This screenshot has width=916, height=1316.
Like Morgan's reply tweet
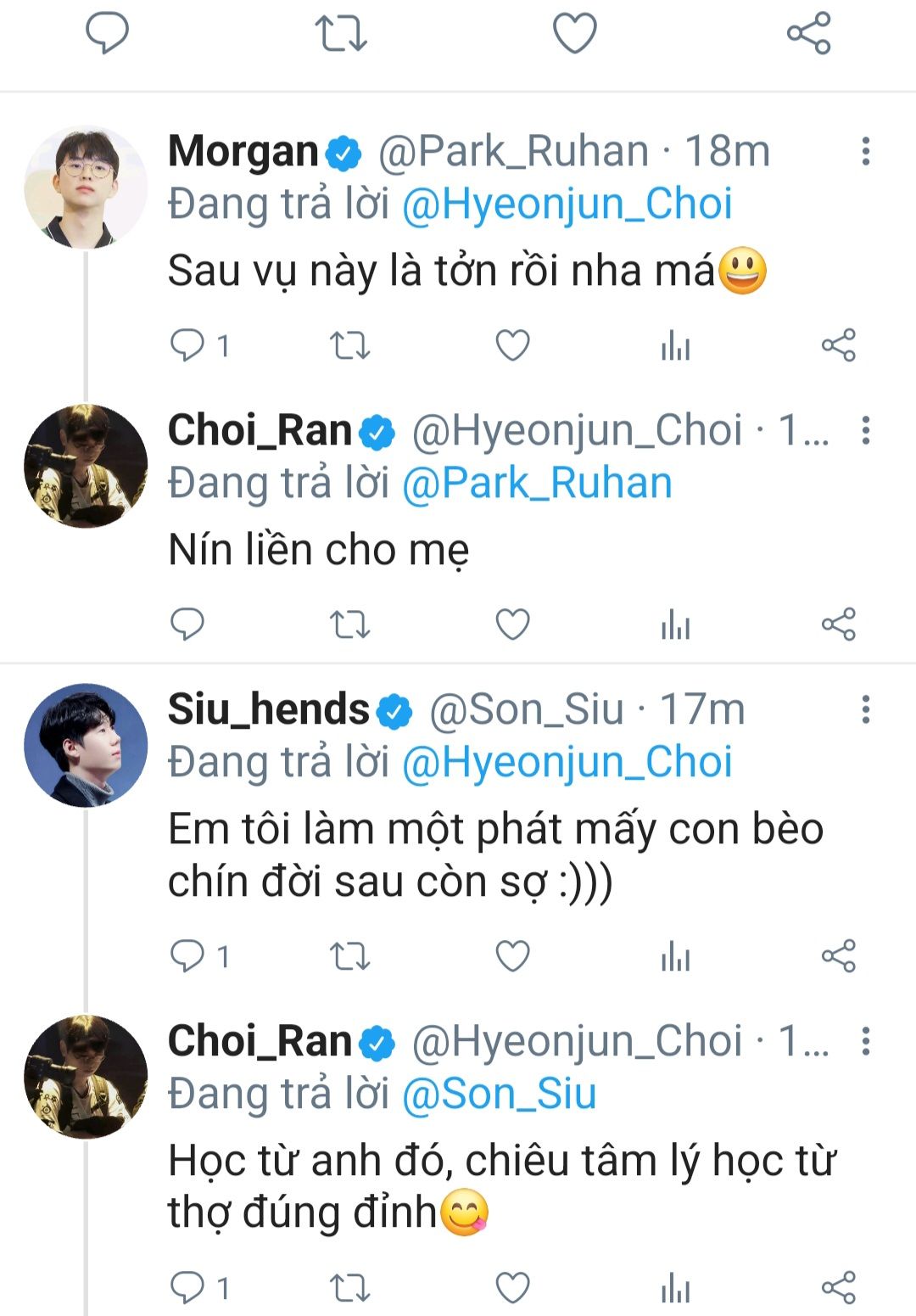tap(512, 345)
